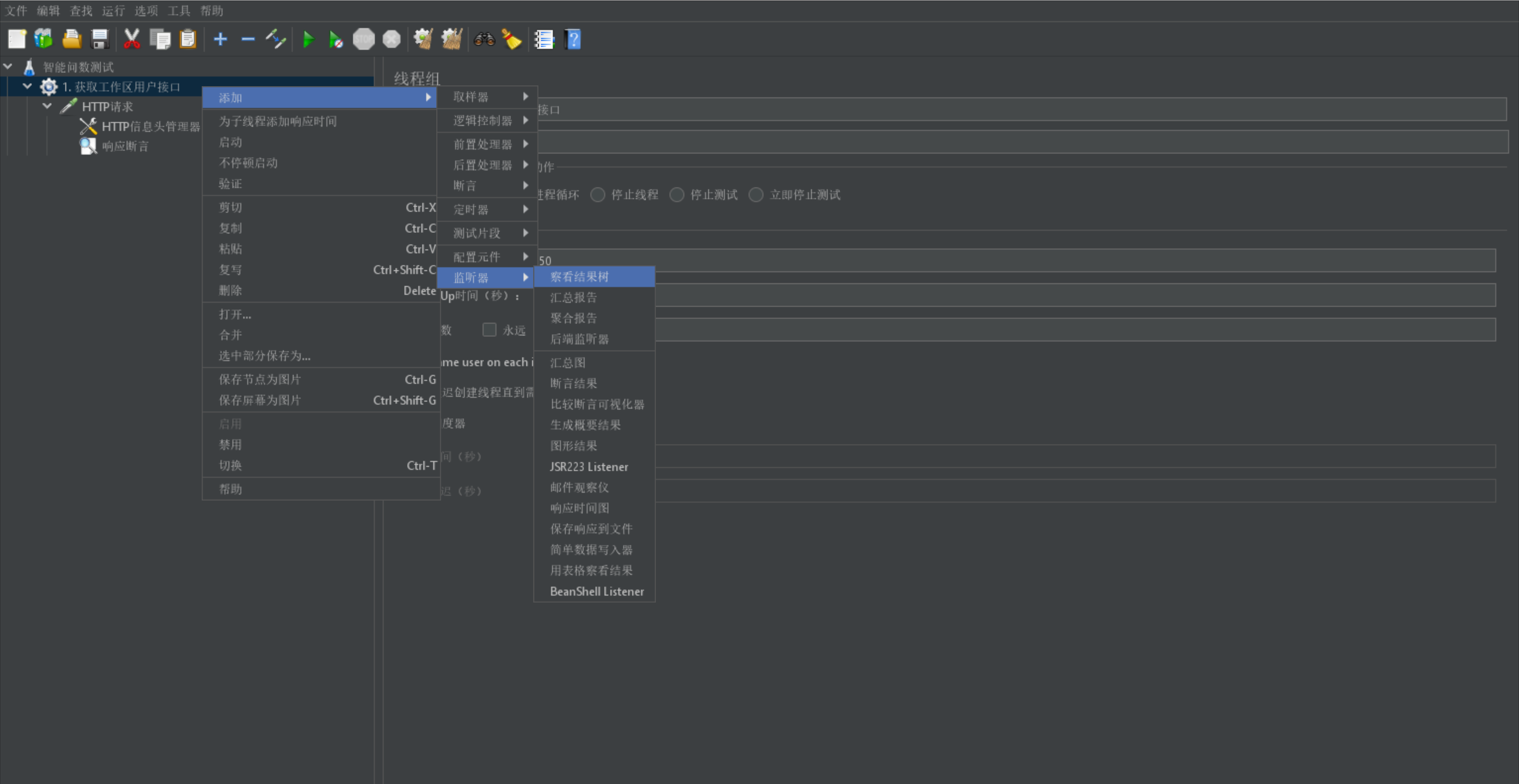Collapse the 获取工作区用户接口 thread group node

(x=27, y=87)
